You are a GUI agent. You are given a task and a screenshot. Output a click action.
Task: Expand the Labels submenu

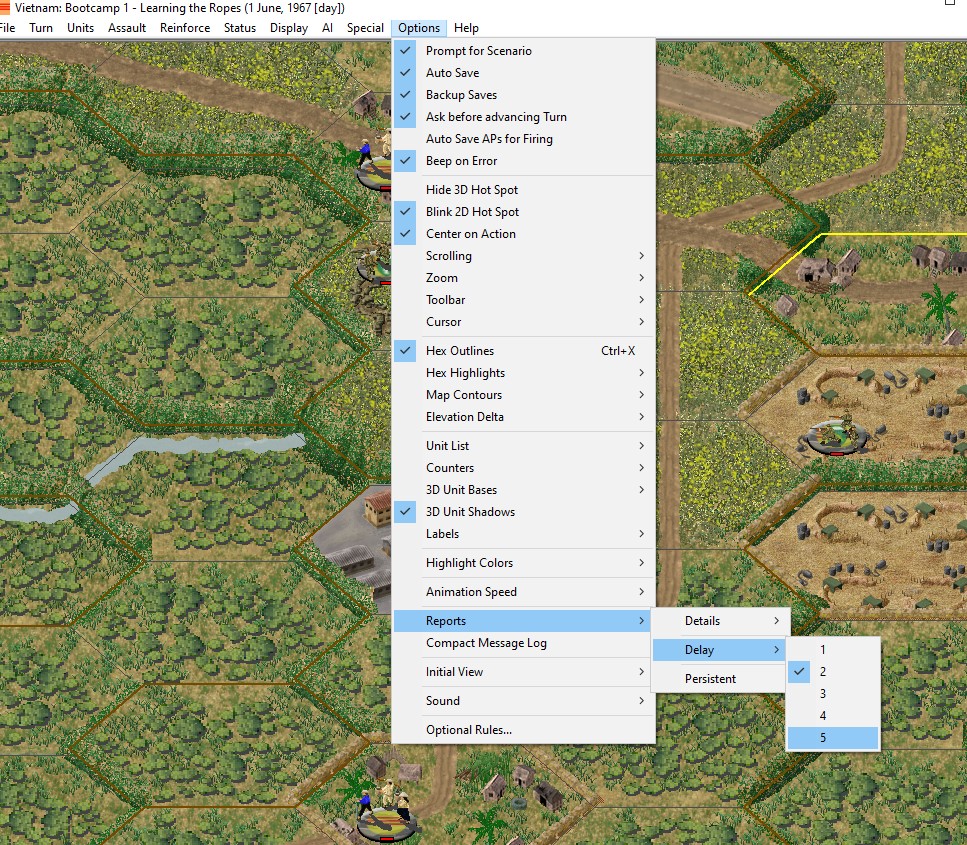point(523,534)
